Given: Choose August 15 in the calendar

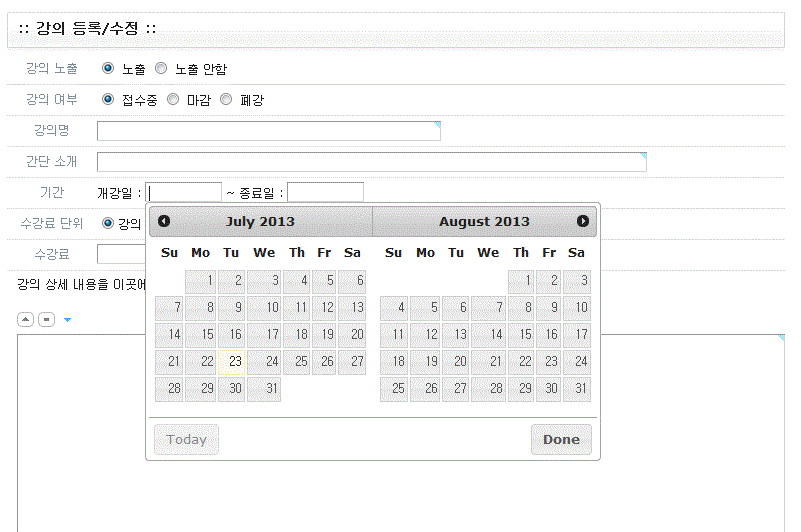Looking at the screenshot, I should pos(522,335).
